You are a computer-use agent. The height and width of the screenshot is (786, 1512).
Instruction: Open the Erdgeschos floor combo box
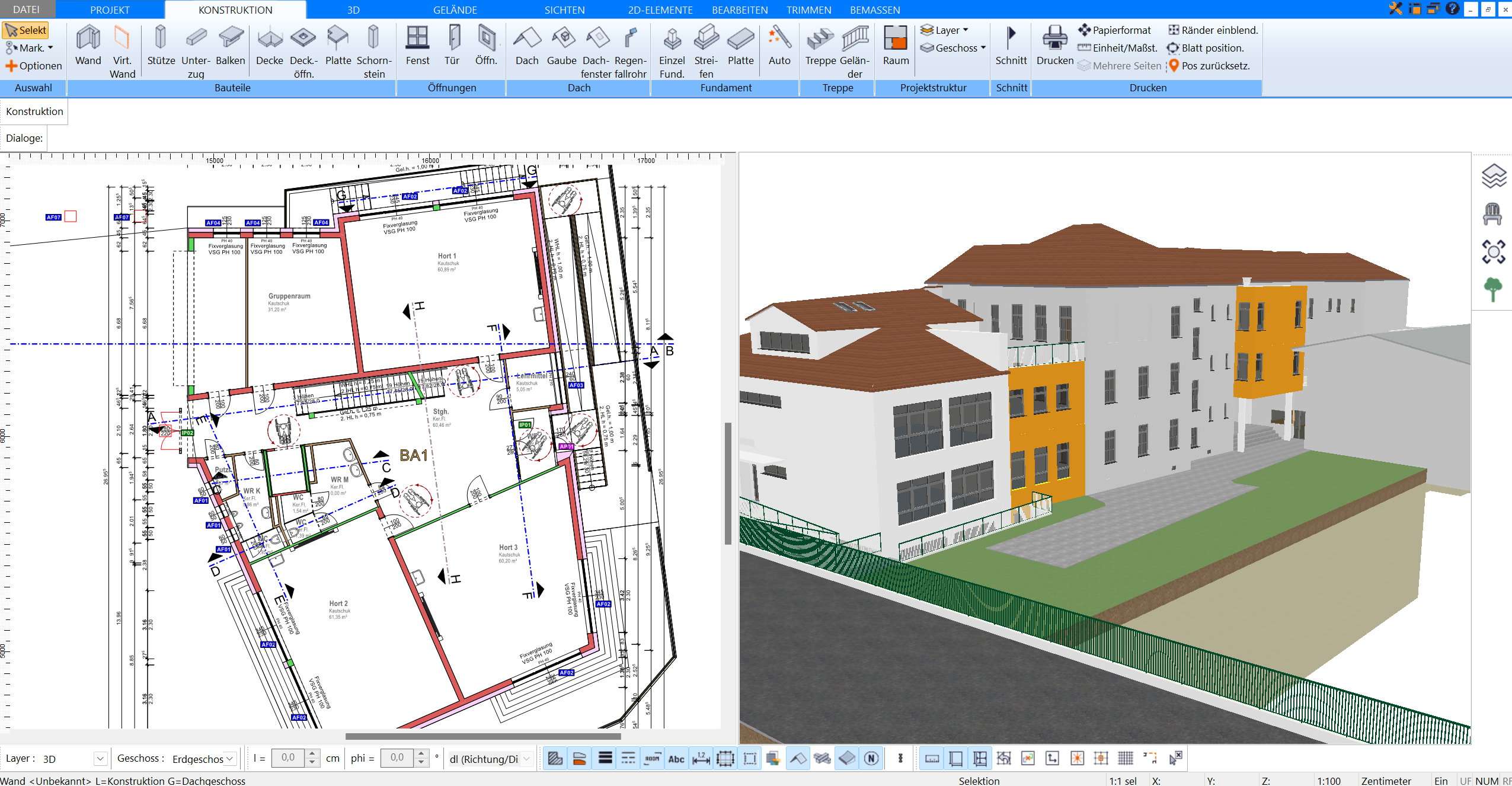(203, 758)
